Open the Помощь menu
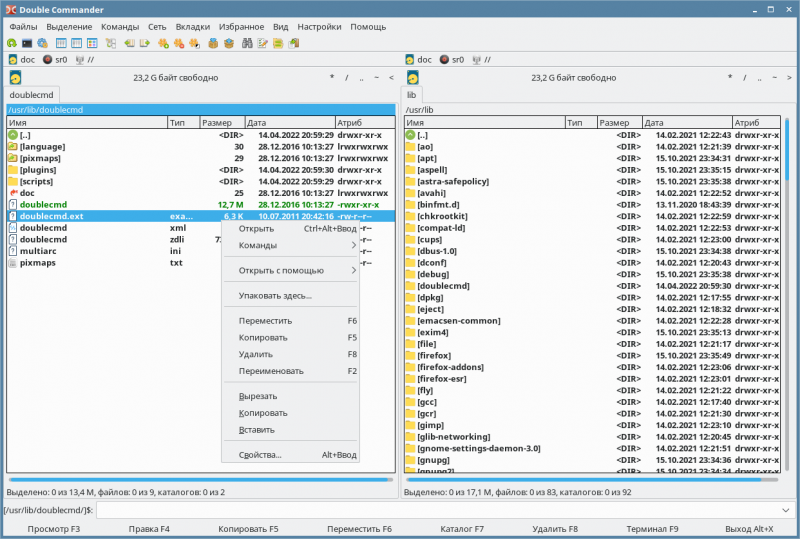800x539 pixels. point(368,27)
